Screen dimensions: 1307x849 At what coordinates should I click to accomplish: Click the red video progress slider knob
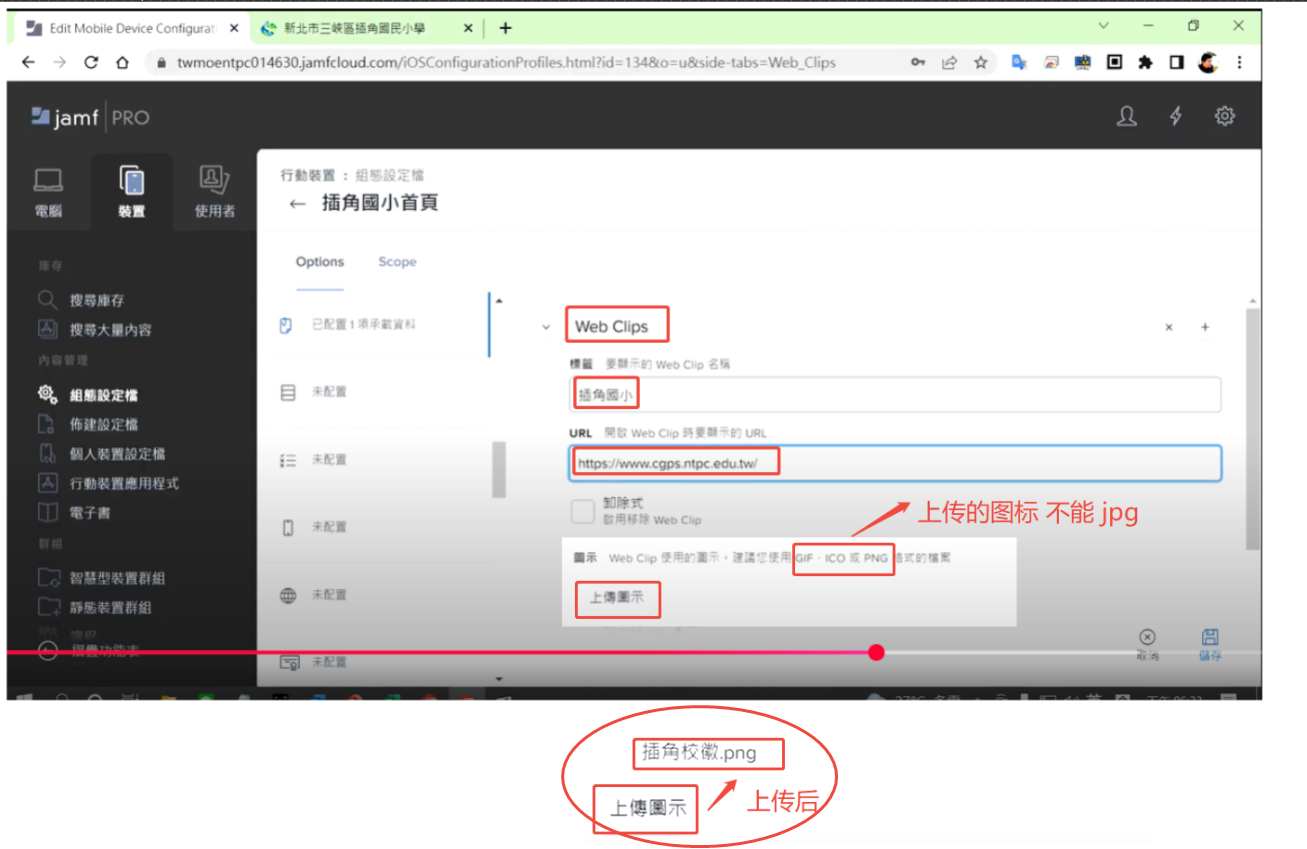[x=877, y=653]
